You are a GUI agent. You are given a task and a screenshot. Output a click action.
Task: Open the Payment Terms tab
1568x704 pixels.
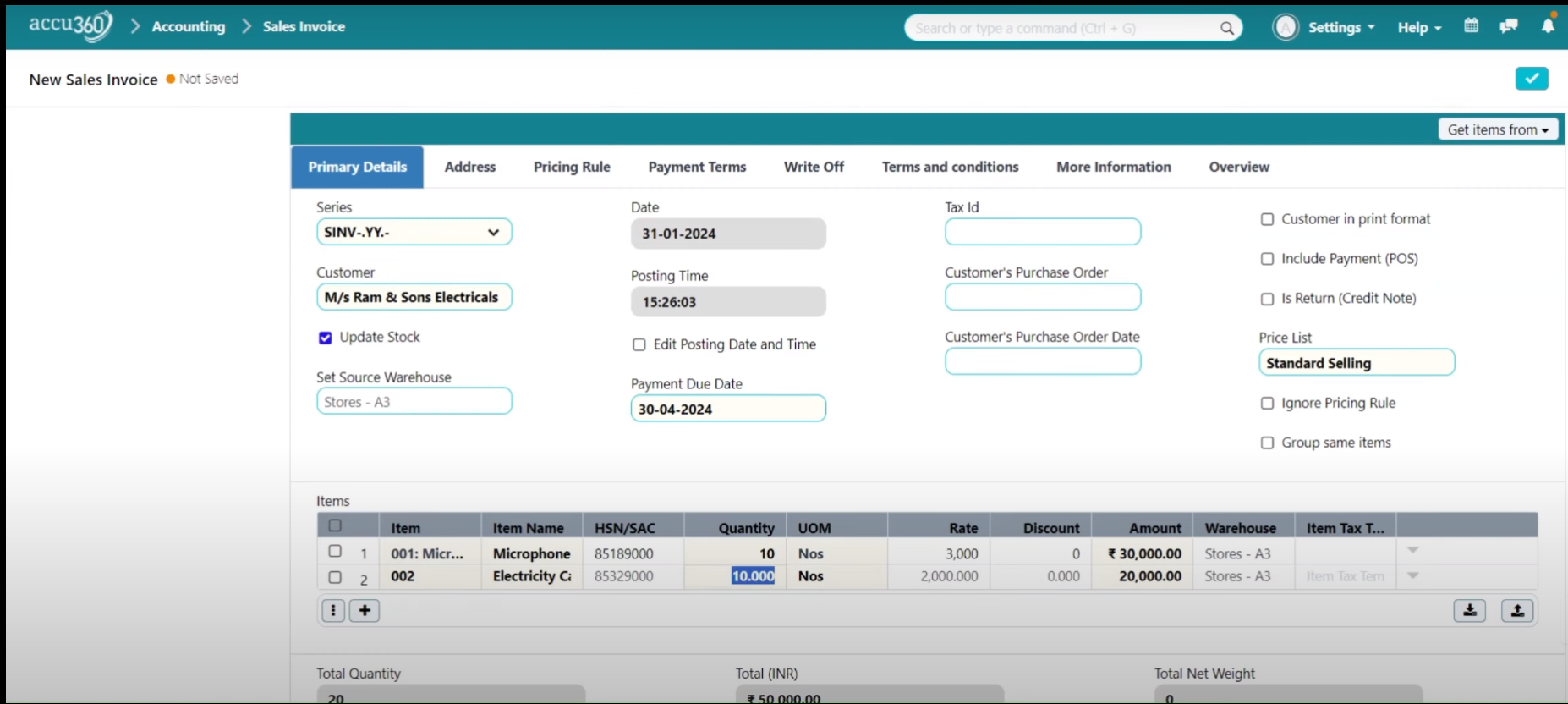coord(697,167)
